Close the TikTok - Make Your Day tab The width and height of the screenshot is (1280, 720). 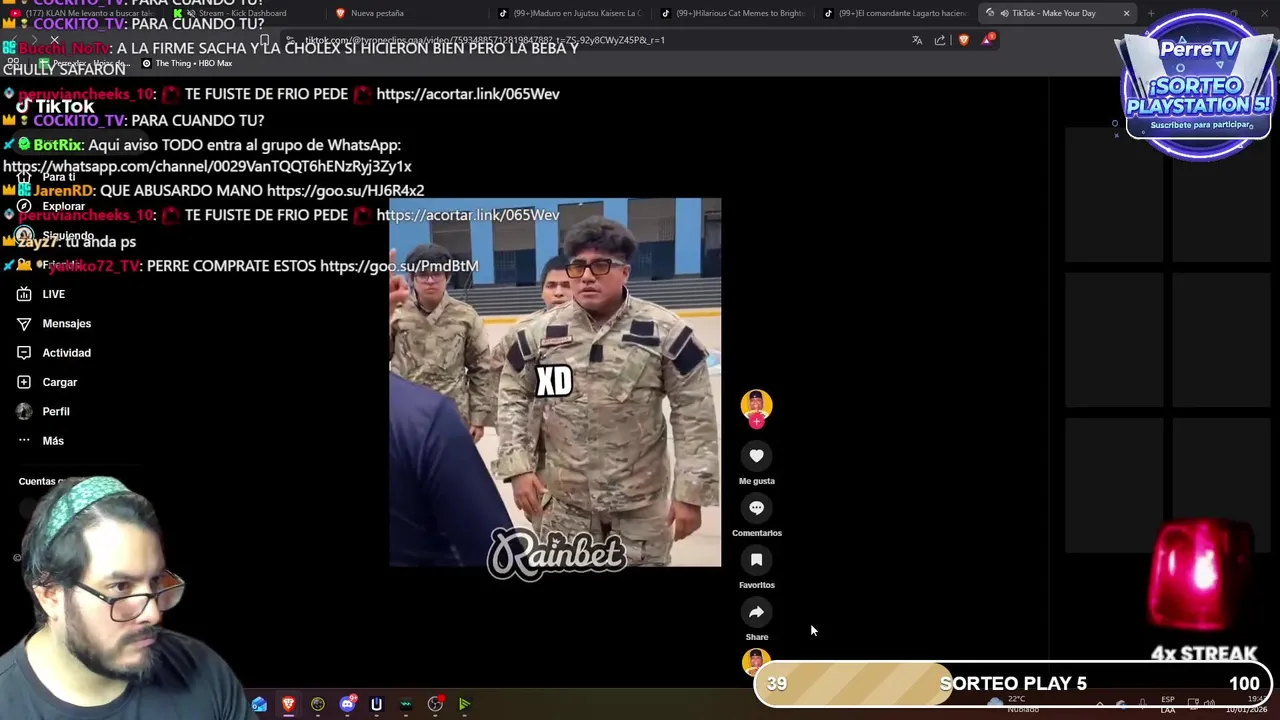point(1126,13)
